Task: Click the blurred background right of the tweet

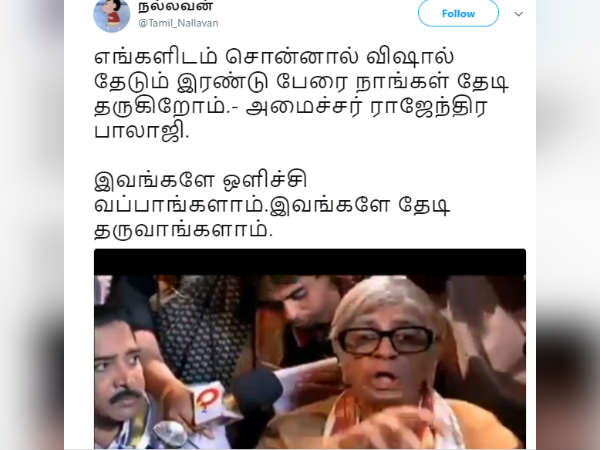Action: pos(568,225)
